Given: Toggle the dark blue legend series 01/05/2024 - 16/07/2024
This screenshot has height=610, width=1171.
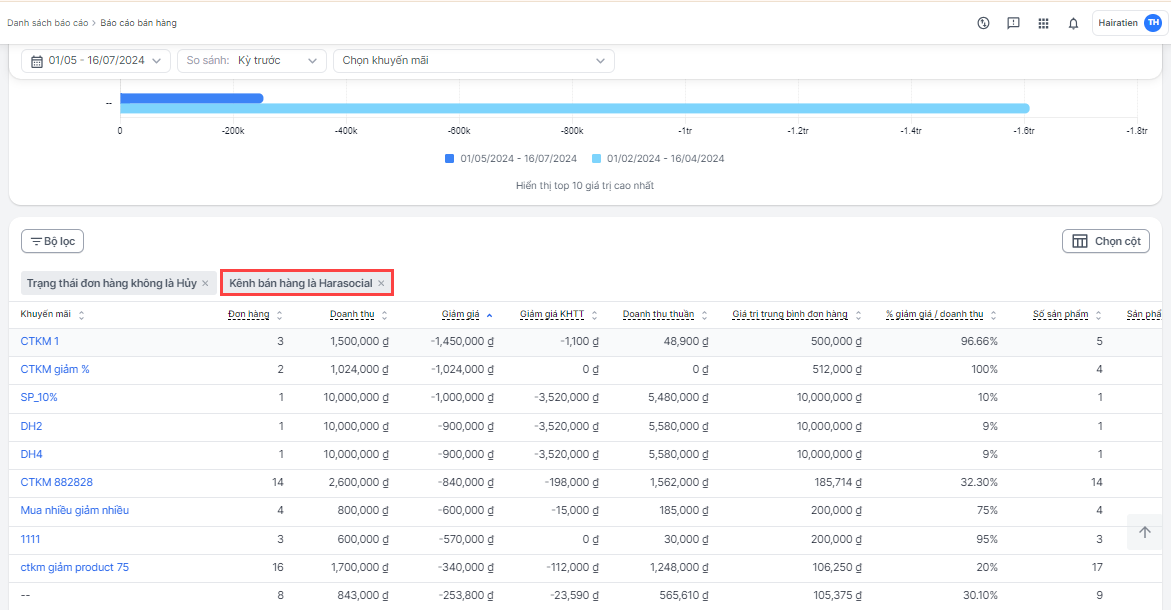Looking at the screenshot, I should coord(511,158).
